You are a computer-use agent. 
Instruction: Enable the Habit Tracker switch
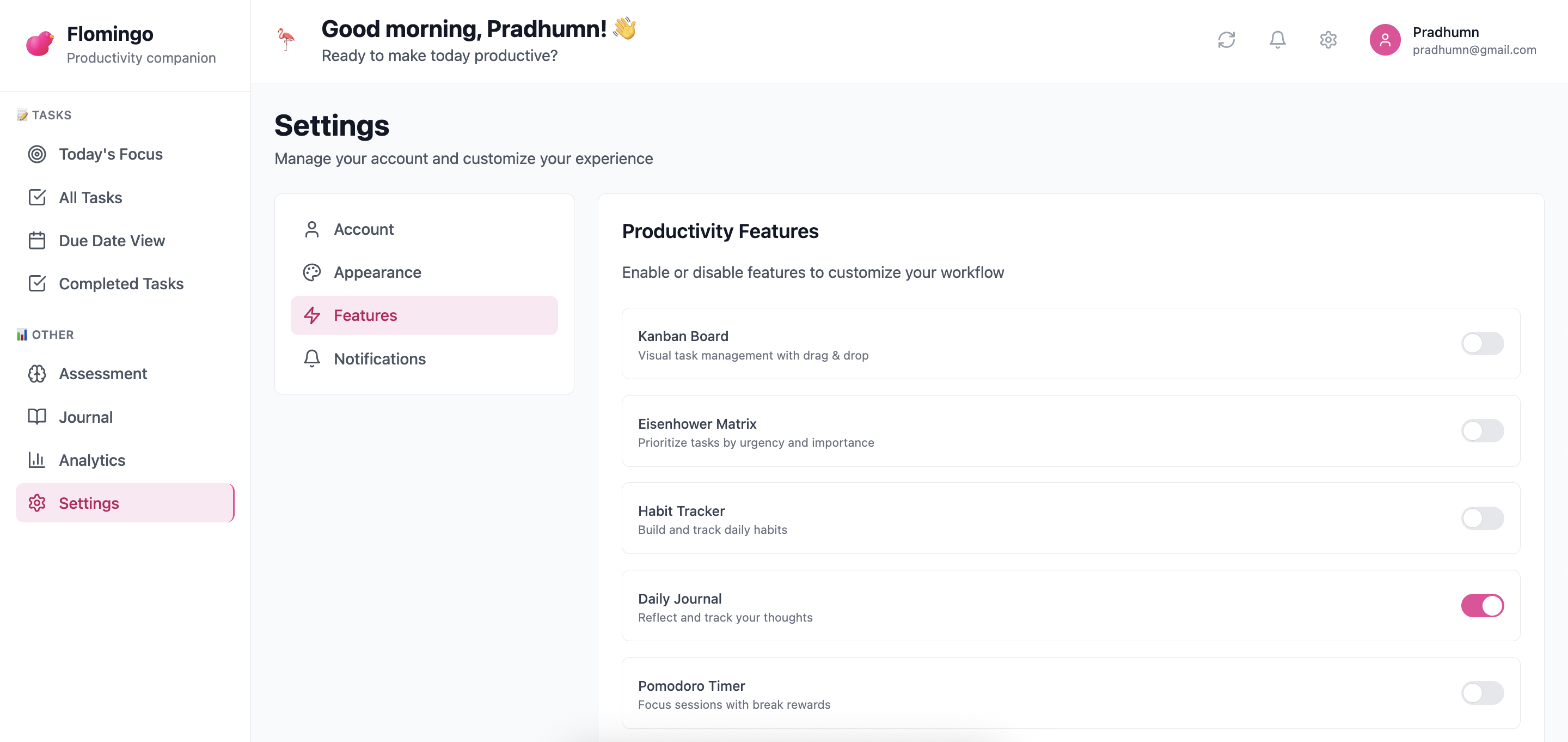[x=1481, y=519]
